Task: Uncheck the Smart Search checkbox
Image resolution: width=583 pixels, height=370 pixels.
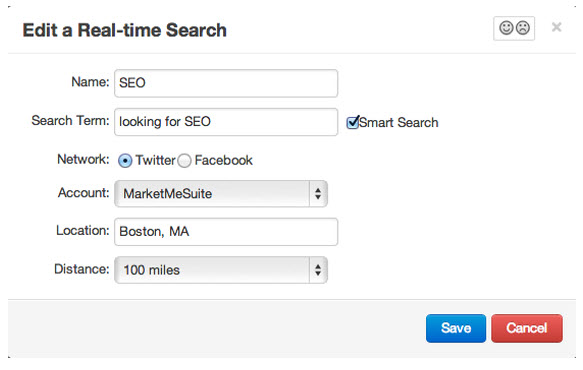Action: (x=352, y=122)
